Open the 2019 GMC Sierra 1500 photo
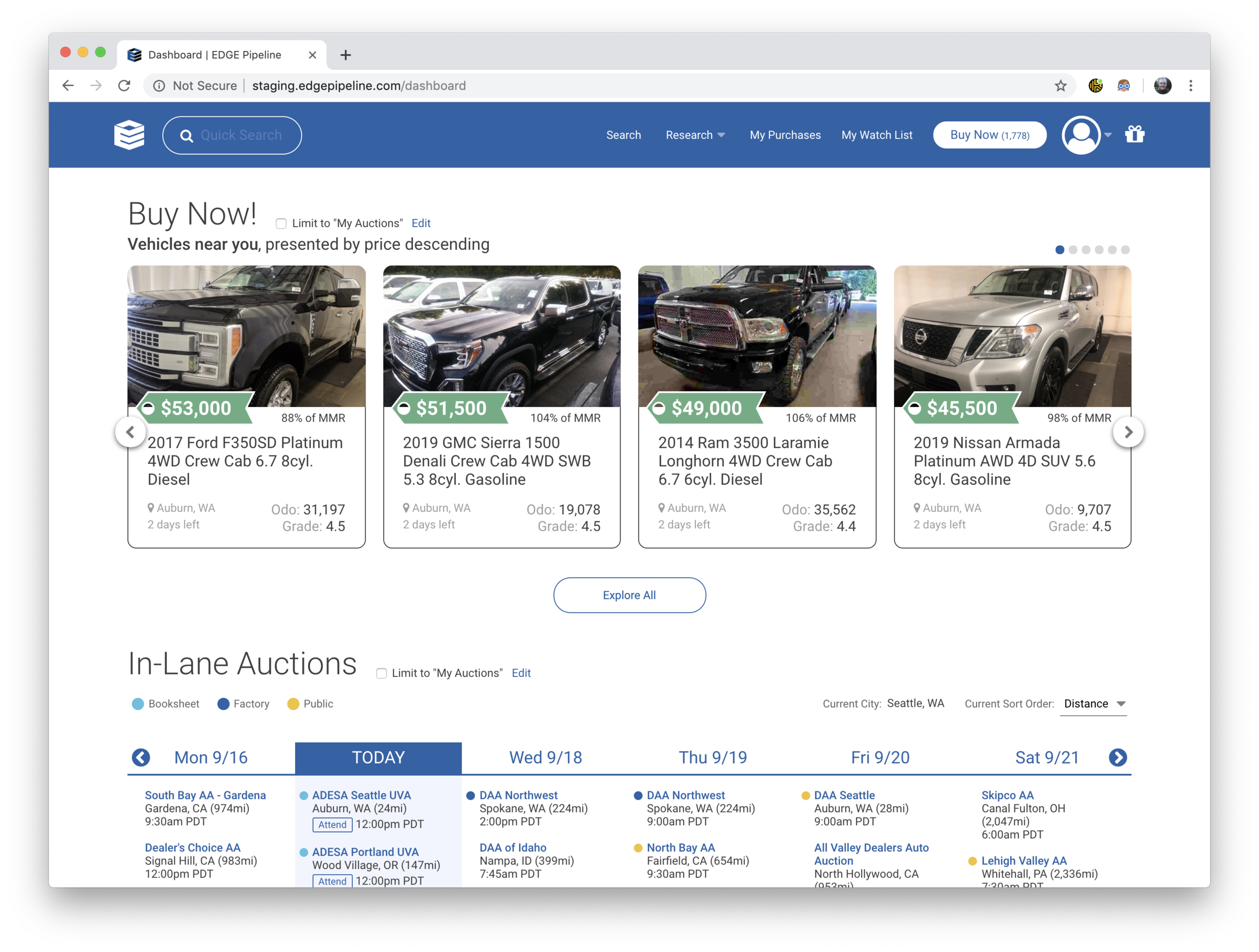The width and height of the screenshot is (1259, 952). pos(502,336)
